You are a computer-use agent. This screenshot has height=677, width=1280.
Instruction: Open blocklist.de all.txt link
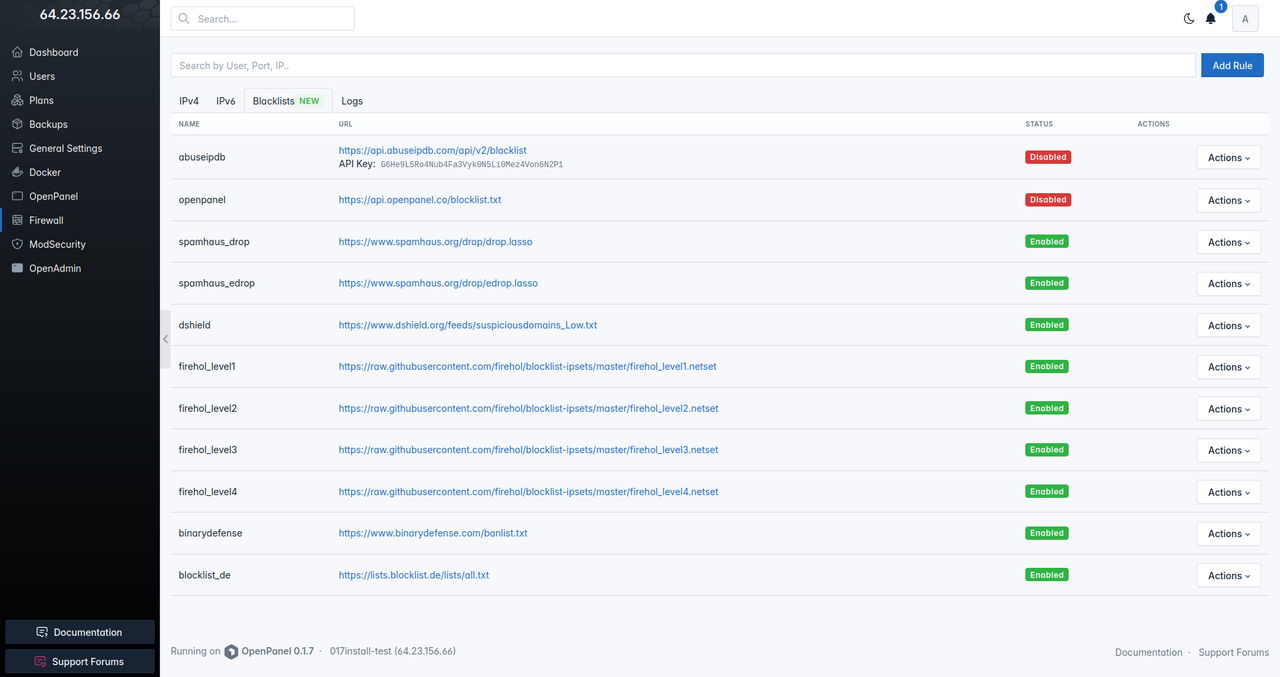[x=414, y=575]
